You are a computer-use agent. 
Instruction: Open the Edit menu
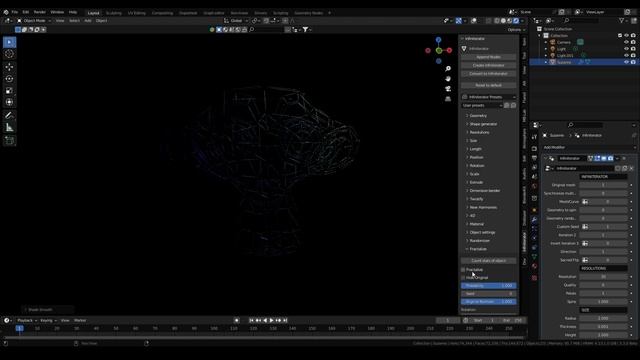coord(26,12)
